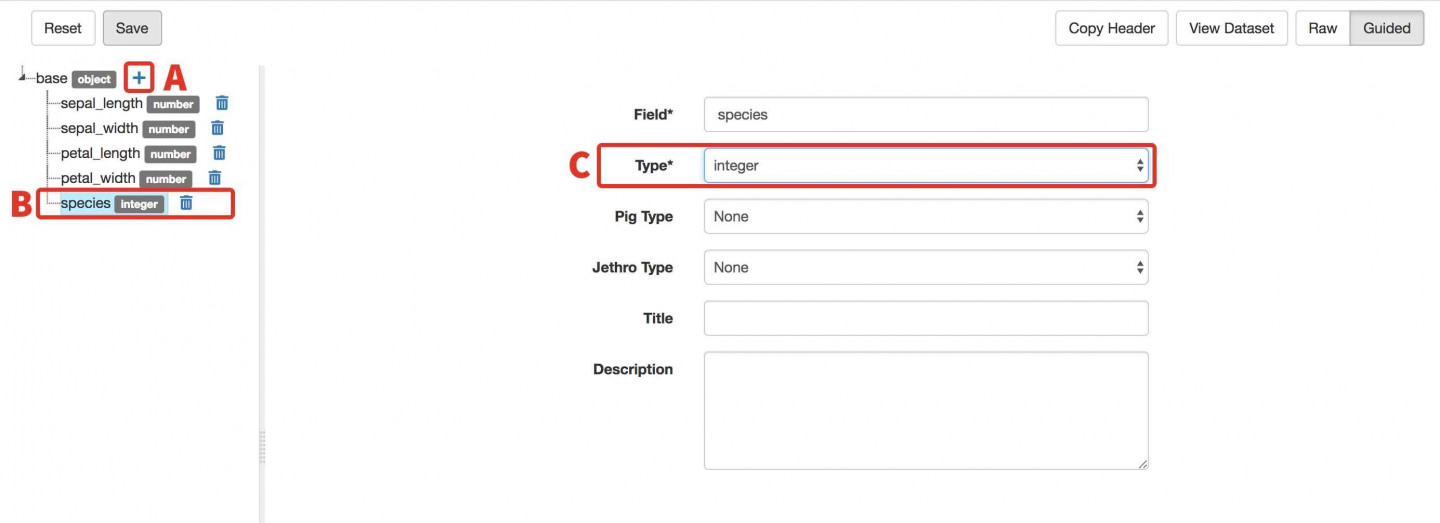The height and width of the screenshot is (523, 1440).
Task: Open the Type dropdown showing integer
Action: pyautogui.click(x=926, y=166)
